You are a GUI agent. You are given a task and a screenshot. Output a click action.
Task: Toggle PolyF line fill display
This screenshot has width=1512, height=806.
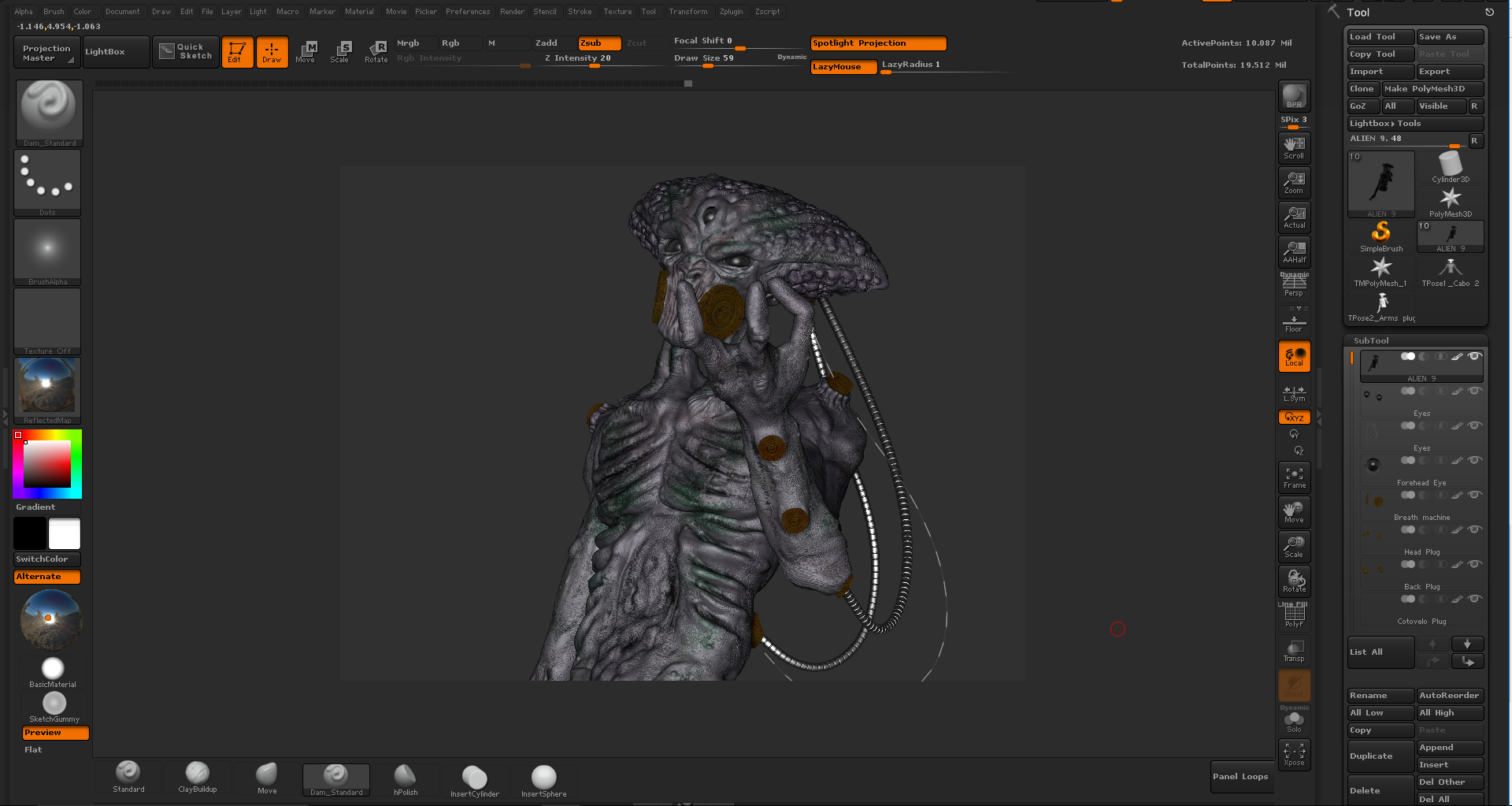click(x=1294, y=616)
